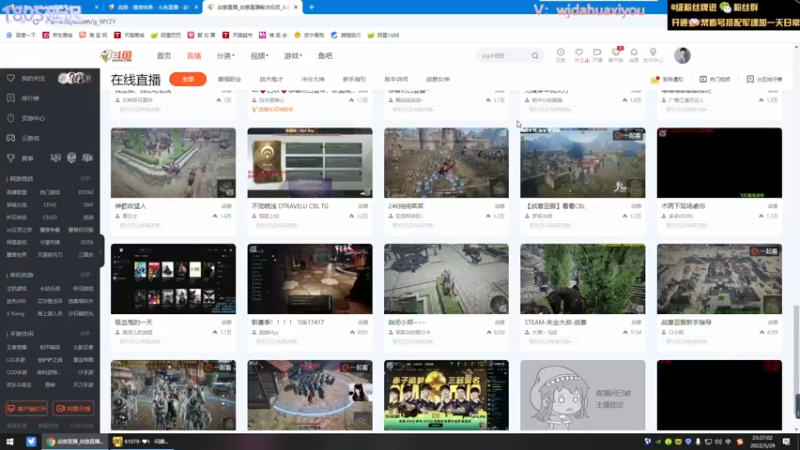800x450 pixels.
Task: Select 直播 in the top navigation
Action: pos(194,56)
